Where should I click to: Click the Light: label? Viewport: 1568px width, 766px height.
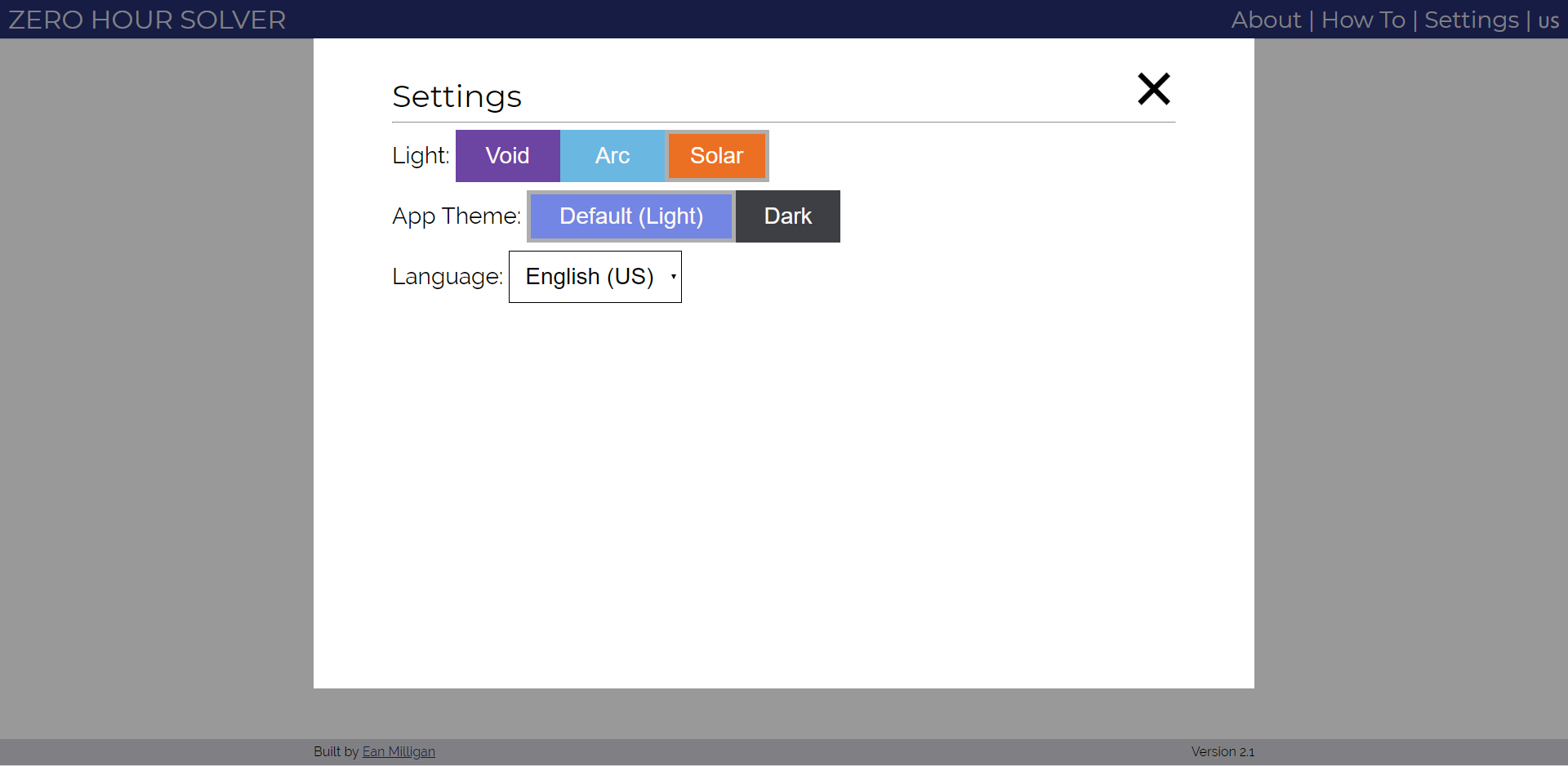[420, 156]
